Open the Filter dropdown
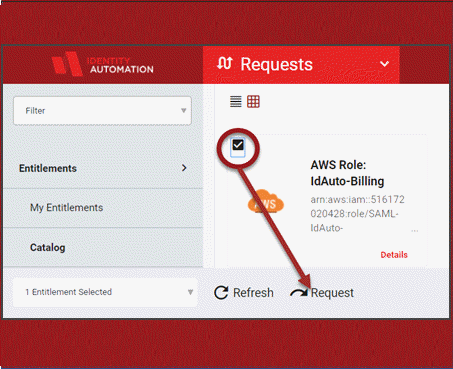Image resolution: width=453 pixels, height=369 pixels. click(102, 111)
